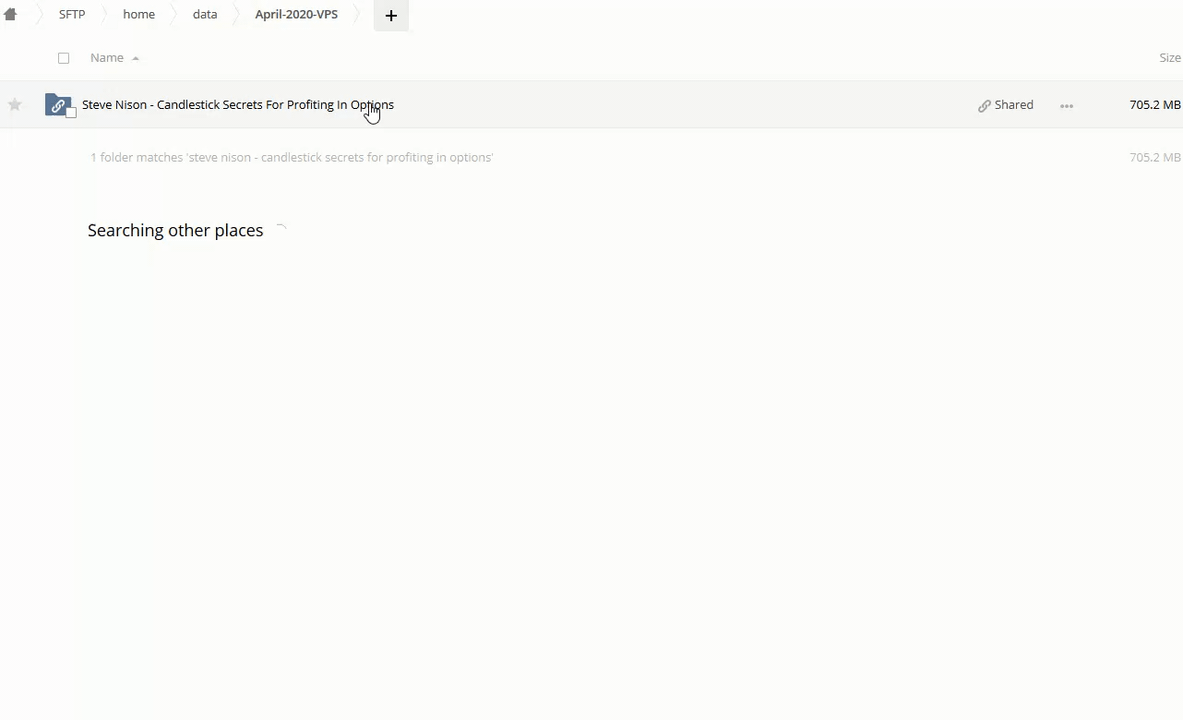This screenshot has height=720, width=1183.
Task: Click the sort arrow next to Name
Action: [x=136, y=58]
